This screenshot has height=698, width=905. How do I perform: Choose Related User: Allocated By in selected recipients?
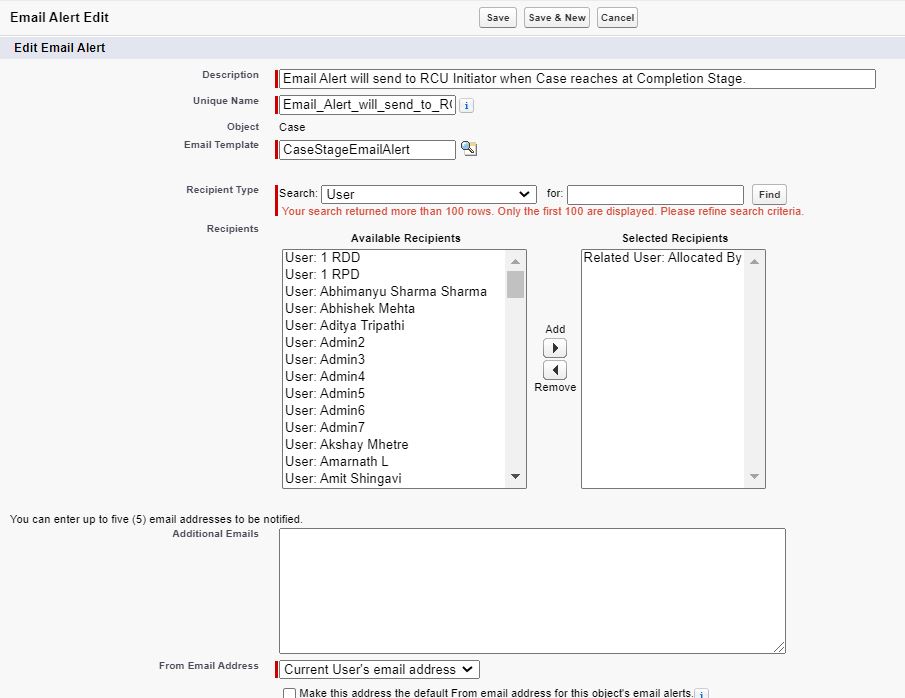tap(662, 258)
